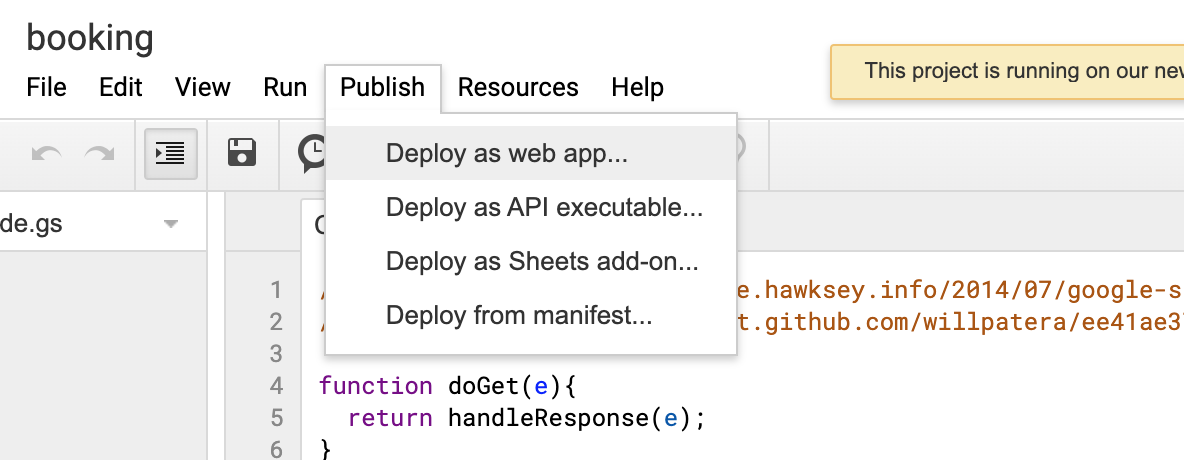1184x460 pixels.
Task: Open the File menu
Action: click(x=46, y=87)
